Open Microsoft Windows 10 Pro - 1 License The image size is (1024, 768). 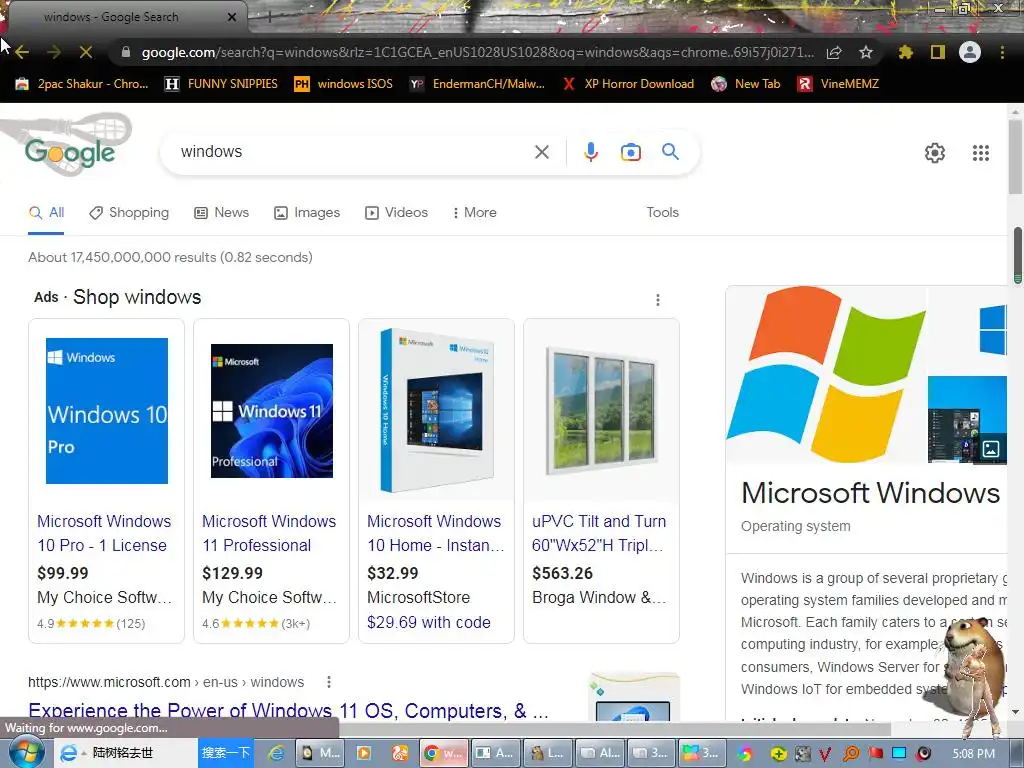pyautogui.click(x=104, y=533)
